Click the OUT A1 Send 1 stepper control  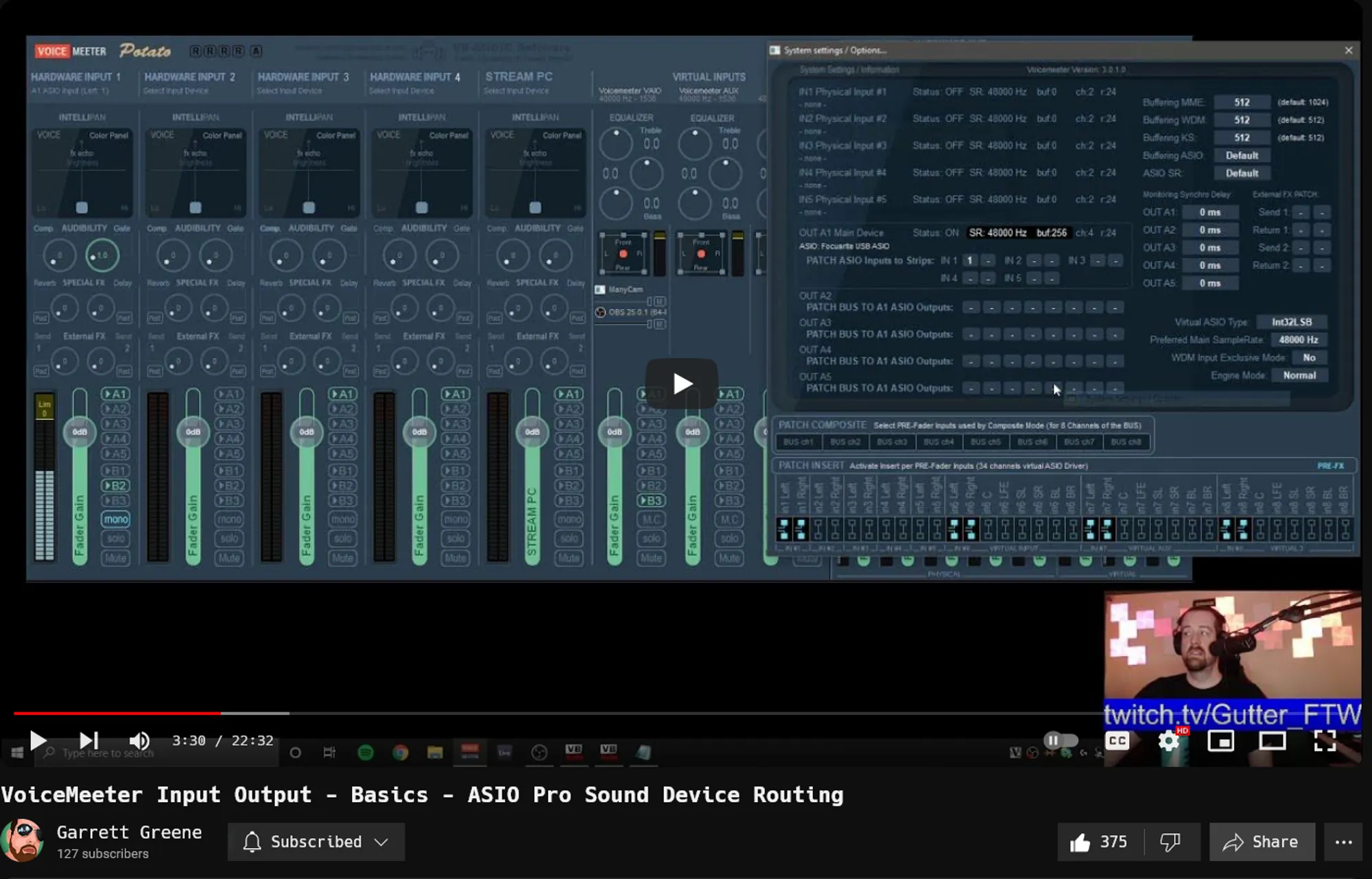[1300, 212]
